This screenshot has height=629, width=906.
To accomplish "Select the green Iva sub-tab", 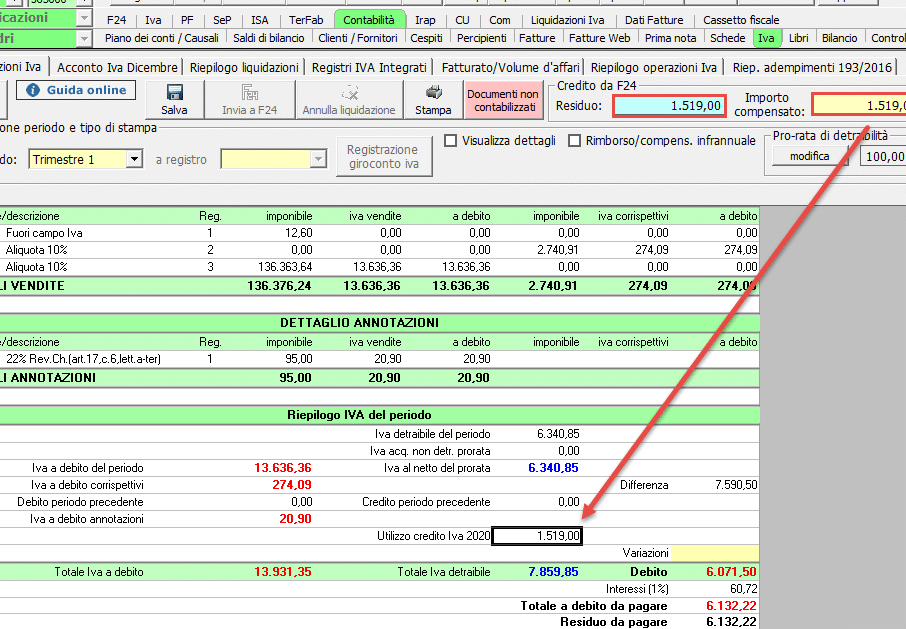I will (x=766, y=38).
